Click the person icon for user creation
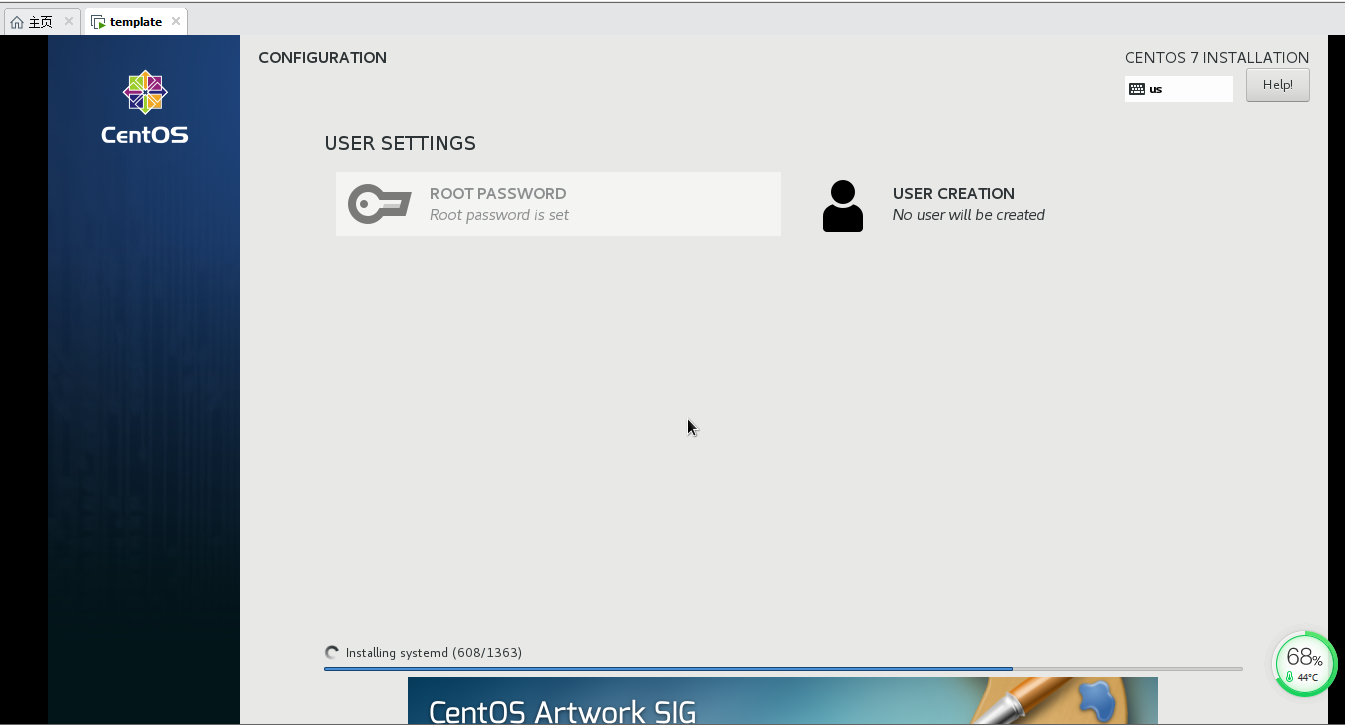The image size is (1345, 725). tap(842, 206)
